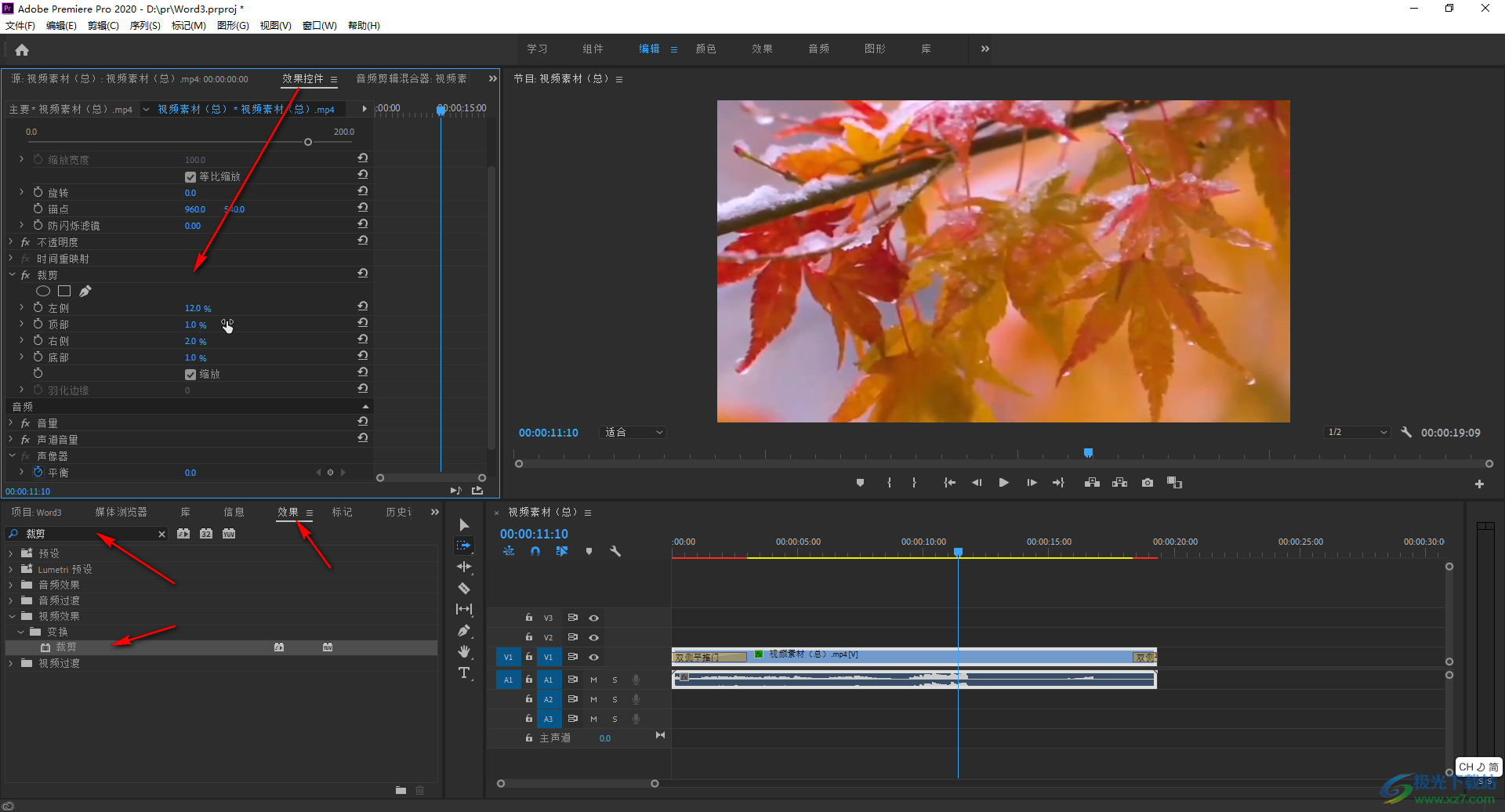This screenshot has height=812, width=1505.
Task: Click the scale slider handle
Action: tap(308, 142)
